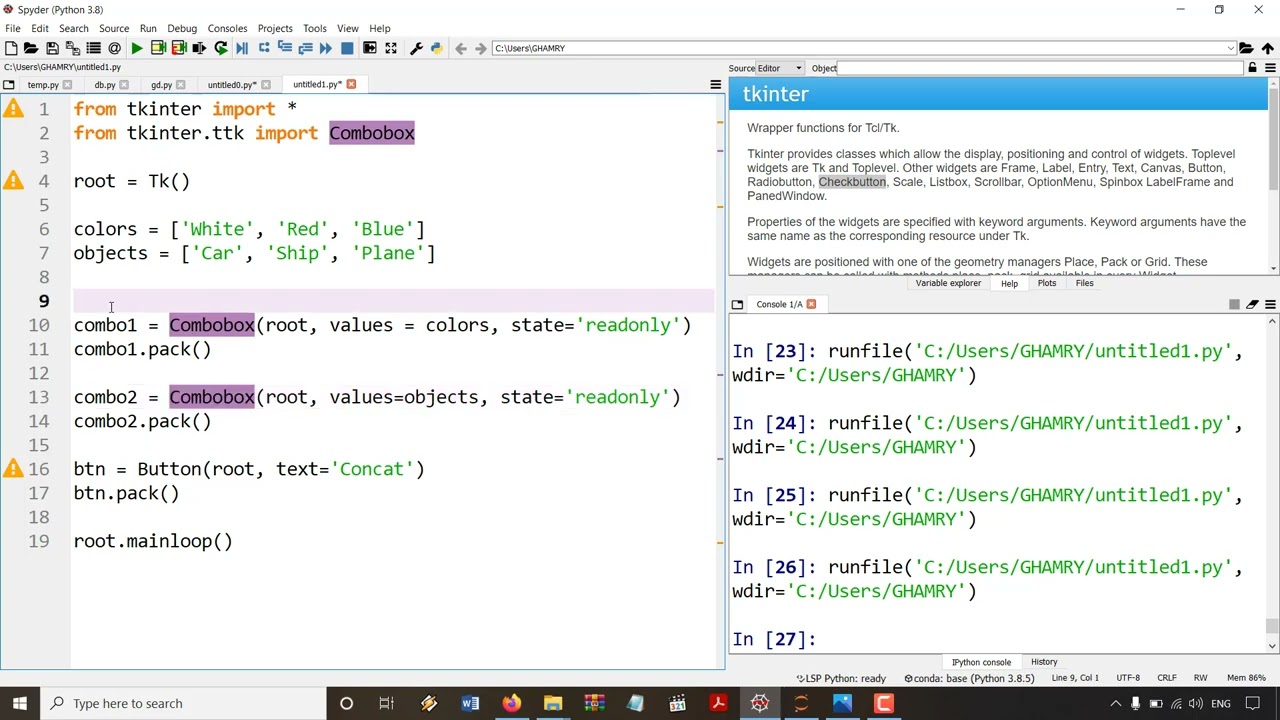
Task: Browse for a working directory folder icon
Action: click(x=1246, y=48)
